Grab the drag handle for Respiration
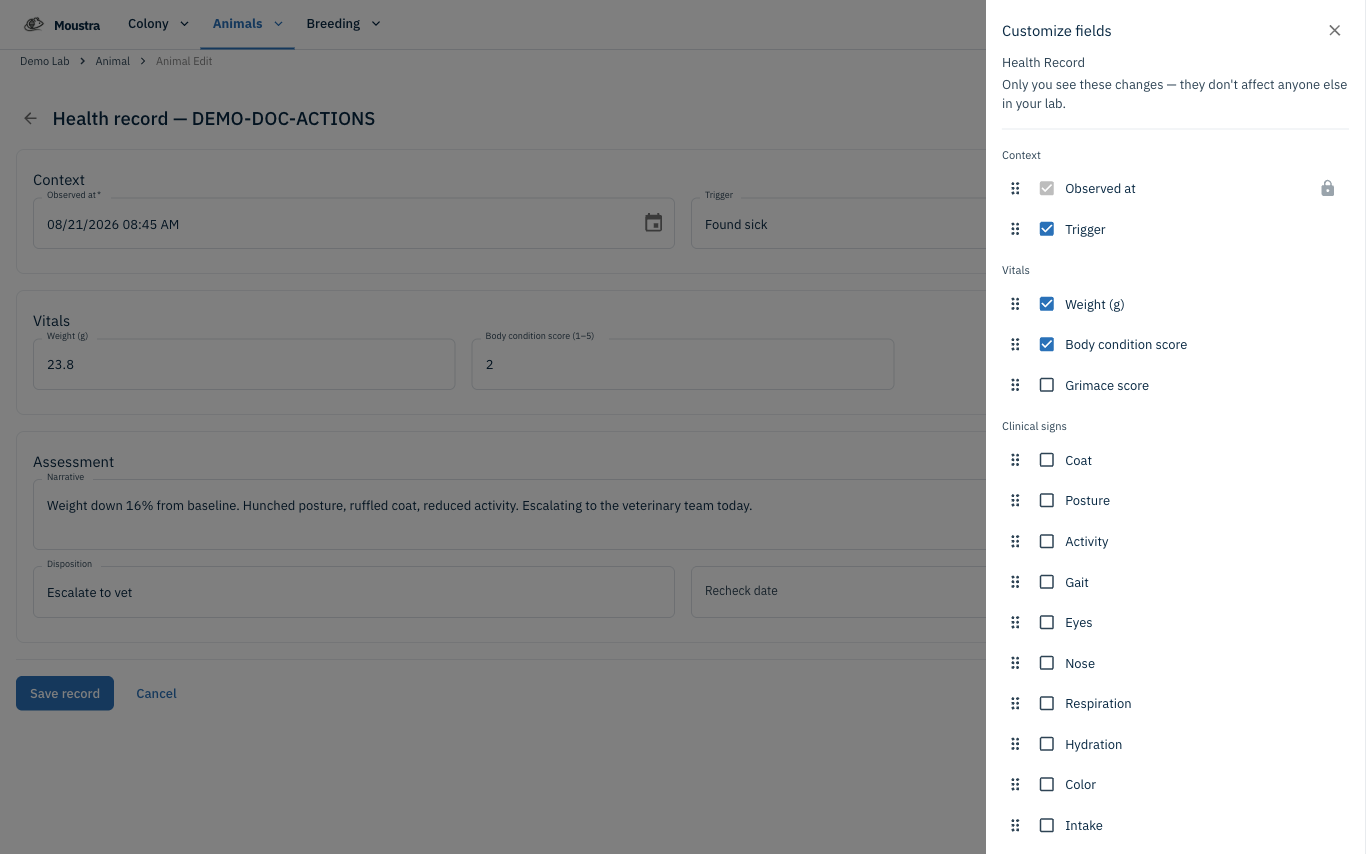This screenshot has height=854, width=1366. click(x=1015, y=703)
